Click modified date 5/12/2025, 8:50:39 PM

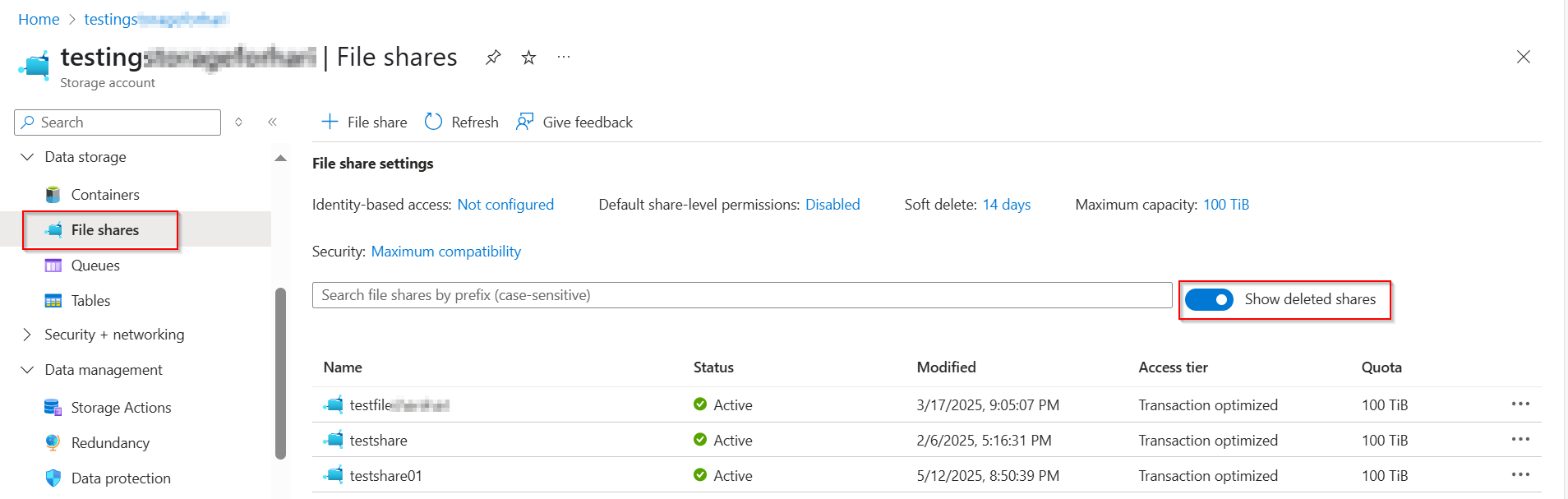(x=988, y=475)
